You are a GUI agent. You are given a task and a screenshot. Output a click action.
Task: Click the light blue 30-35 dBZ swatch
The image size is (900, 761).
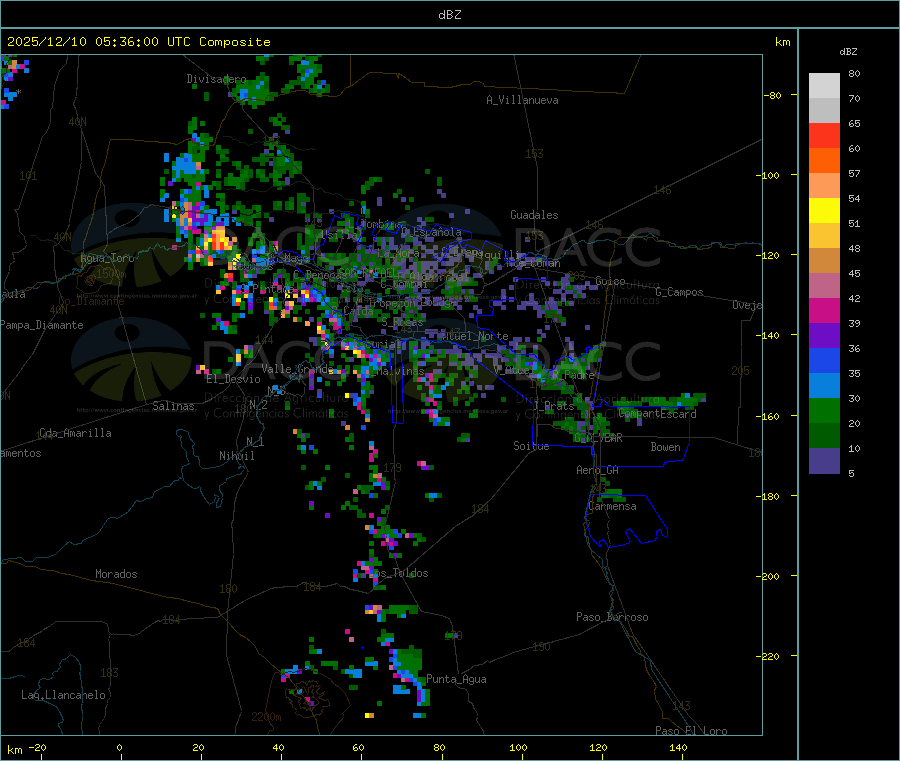coord(824,386)
